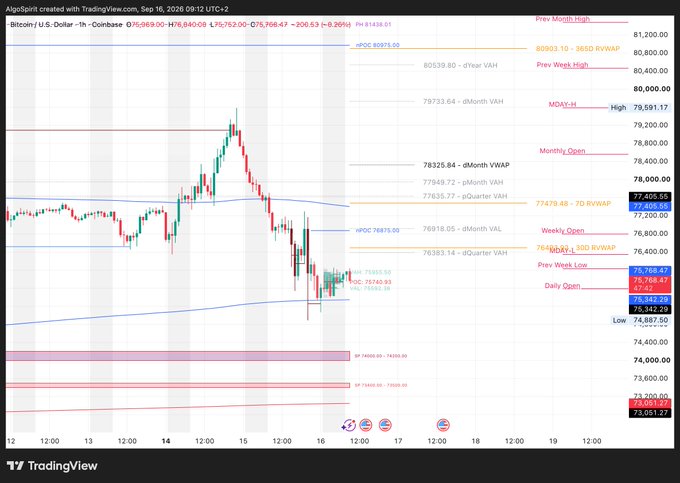Click the '74,000.00' price axis value

[x=652, y=360]
